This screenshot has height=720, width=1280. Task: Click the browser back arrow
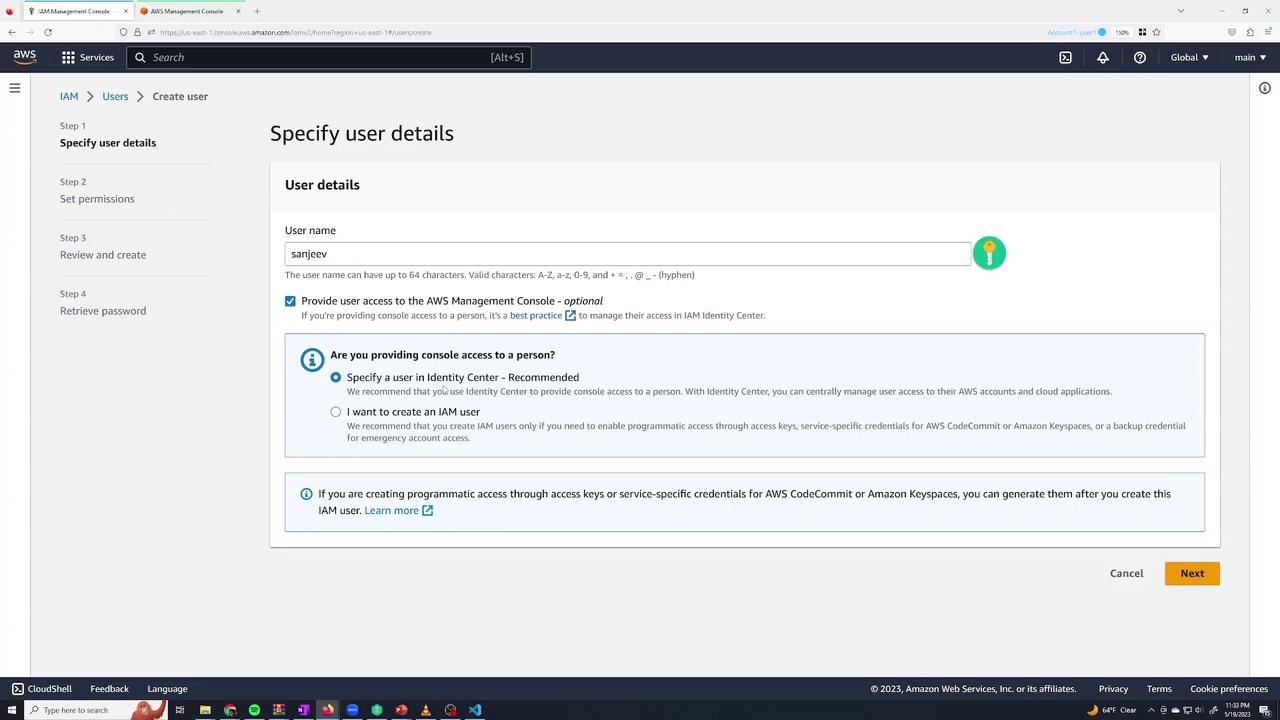coord(12,32)
